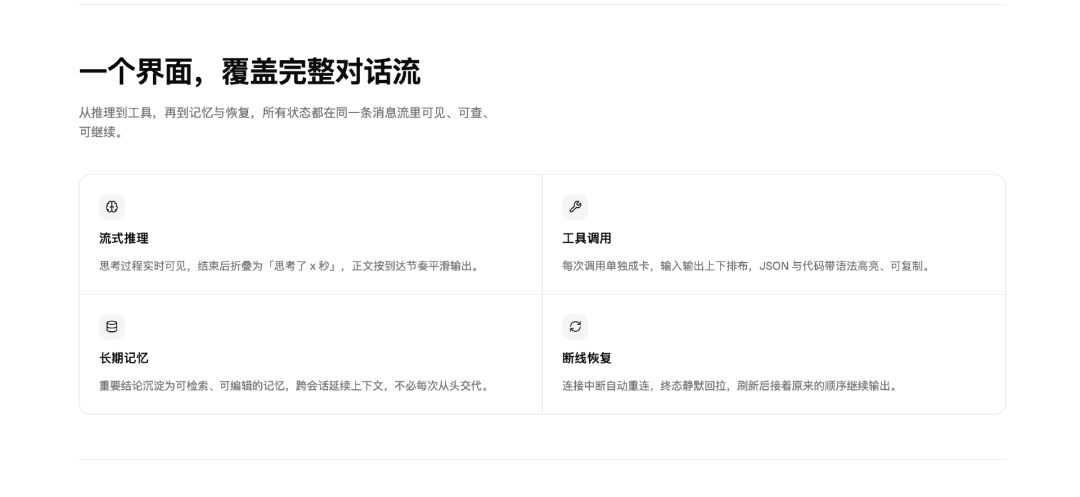This screenshot has height=497, width=1080.
Task: Click the description starting 重要结论沉淀为可检索
Action: 296,385
